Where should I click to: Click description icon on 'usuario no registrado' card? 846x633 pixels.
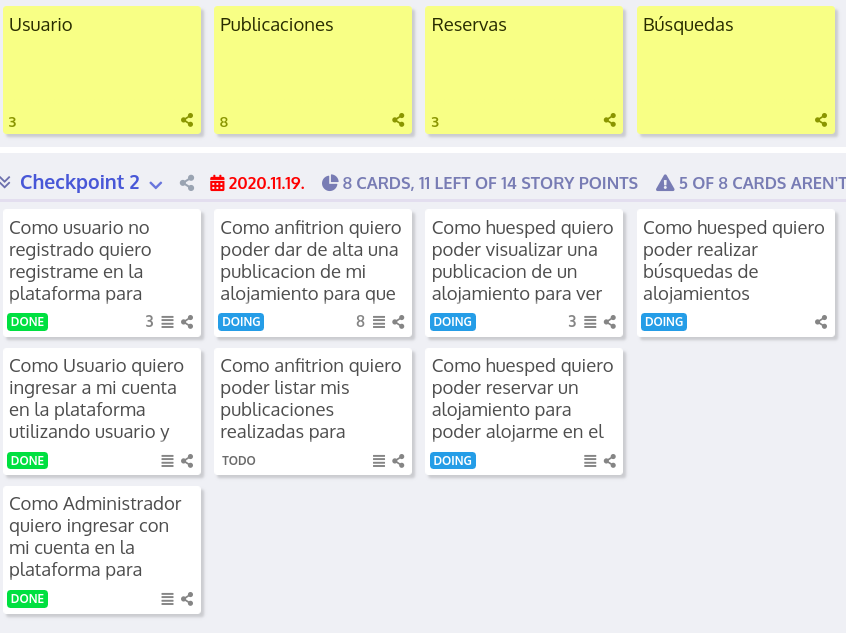(x=168, y=322)
